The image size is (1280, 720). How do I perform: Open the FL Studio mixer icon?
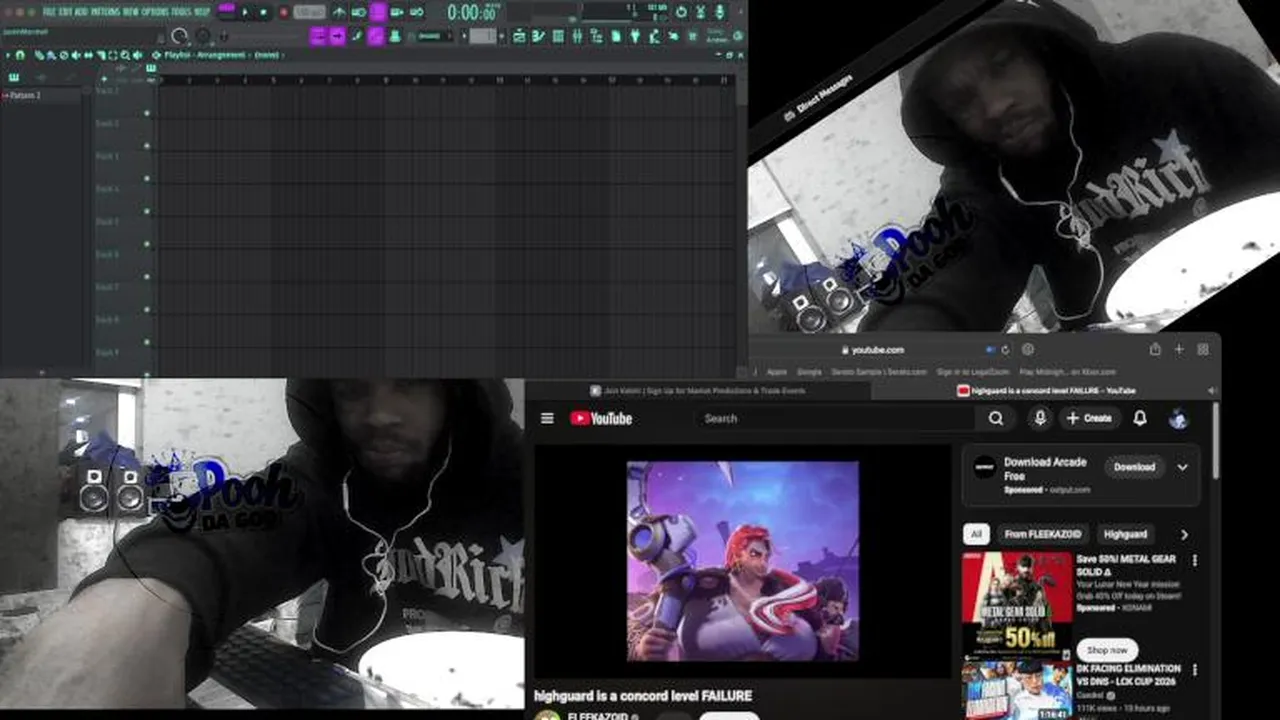pyautogui.click(x=577, y=36)
